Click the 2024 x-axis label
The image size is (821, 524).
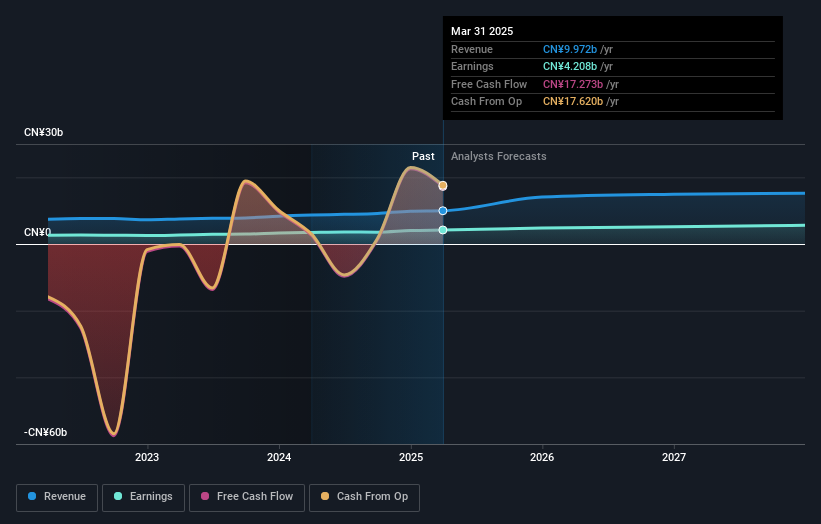point(279,457)
